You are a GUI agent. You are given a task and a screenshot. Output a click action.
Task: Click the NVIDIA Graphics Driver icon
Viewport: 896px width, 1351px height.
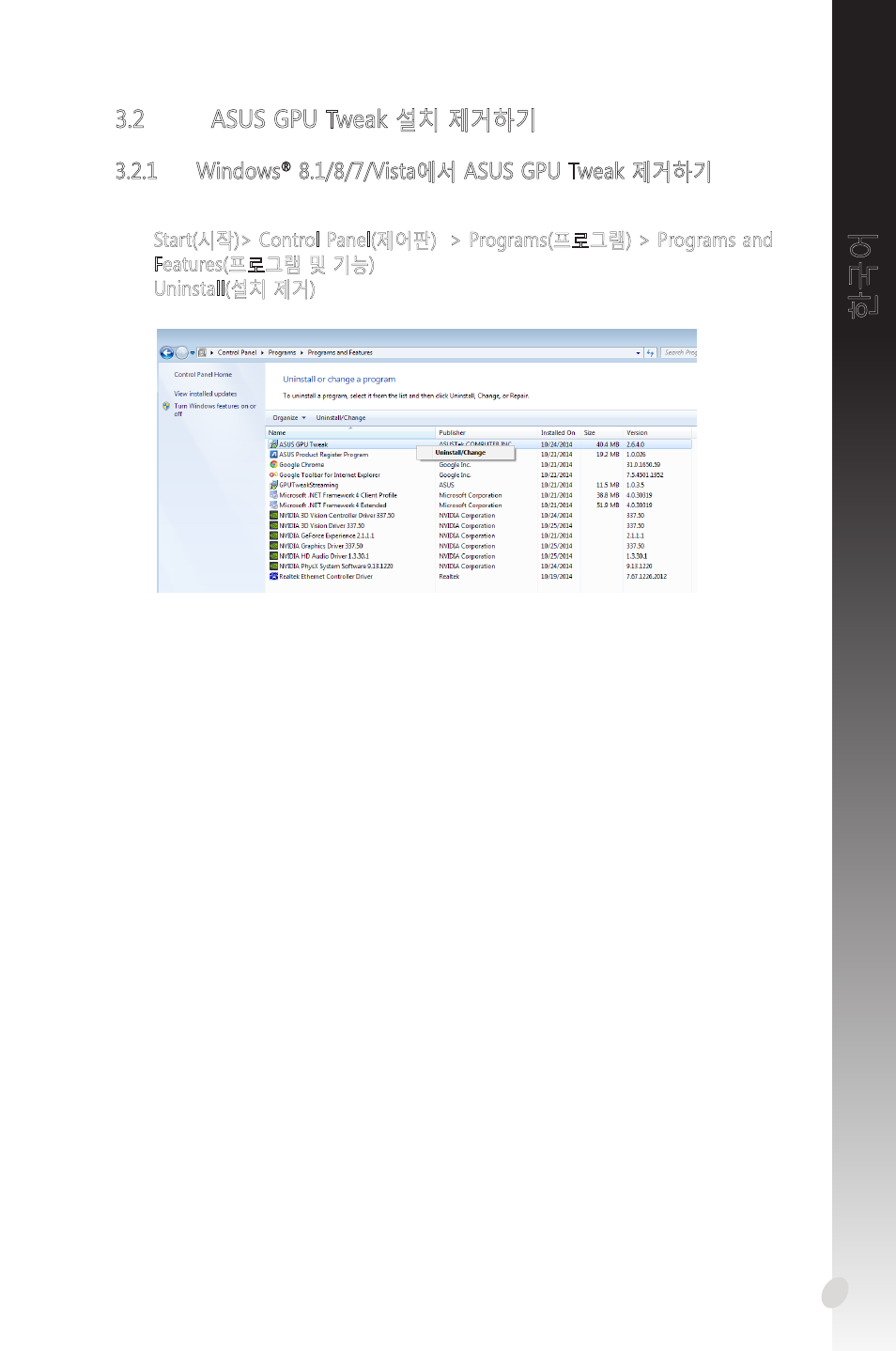(273, 546)
